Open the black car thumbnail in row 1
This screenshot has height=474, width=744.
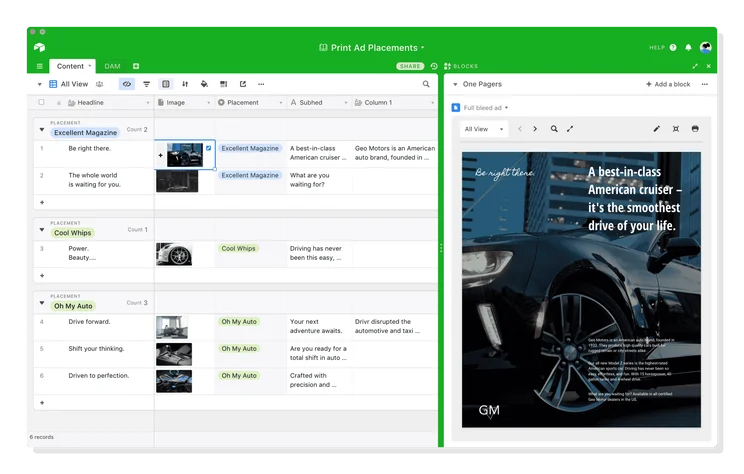click(185, 155)
